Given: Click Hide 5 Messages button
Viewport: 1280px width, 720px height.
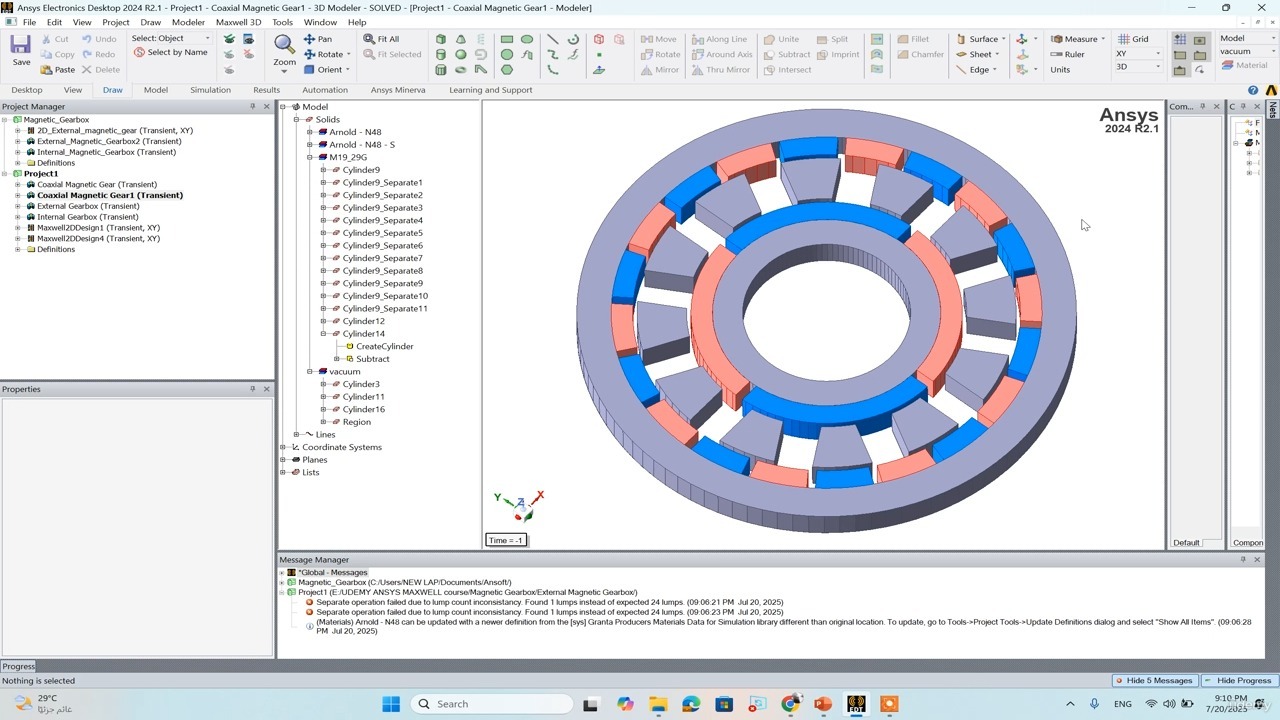Looking at the screenshot, I should click(1153, 681).
